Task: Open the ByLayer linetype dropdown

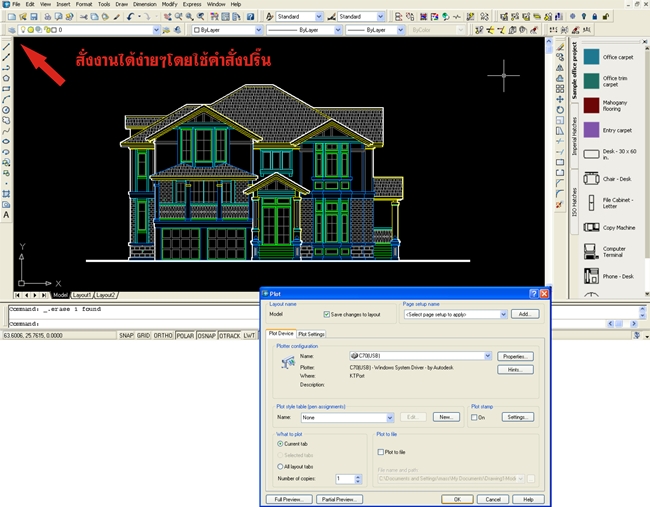Action: [304, 30]
